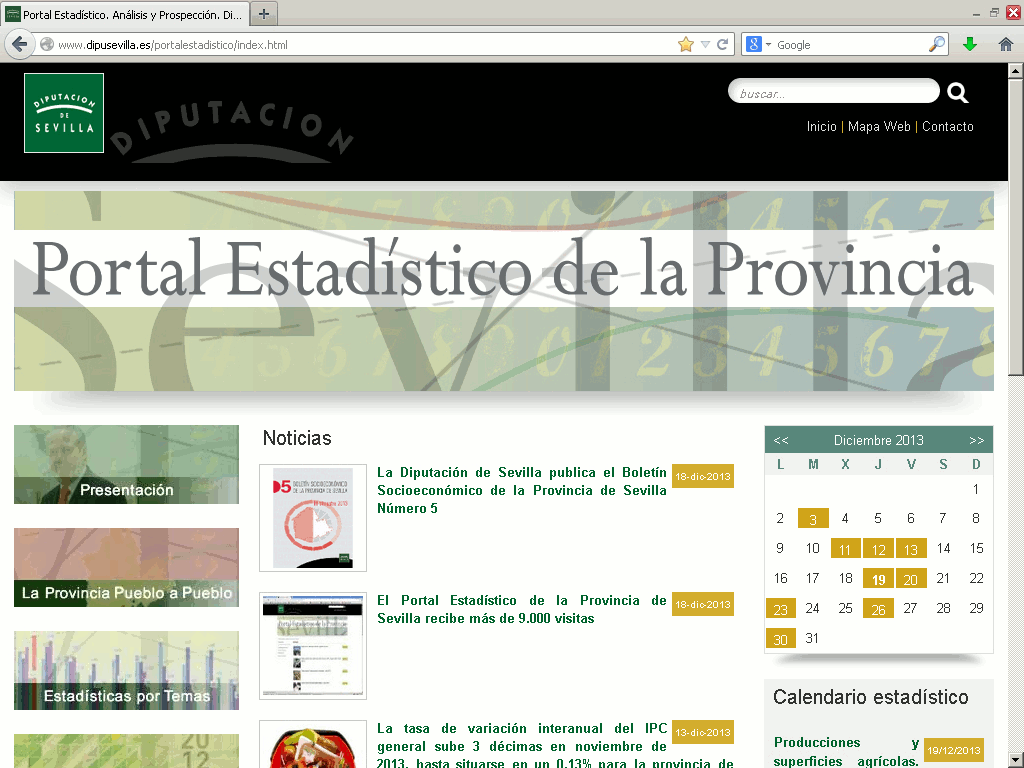1024x768 pixels.
Task: Open the downloads green arrow icon
Action: click(969, 44)
